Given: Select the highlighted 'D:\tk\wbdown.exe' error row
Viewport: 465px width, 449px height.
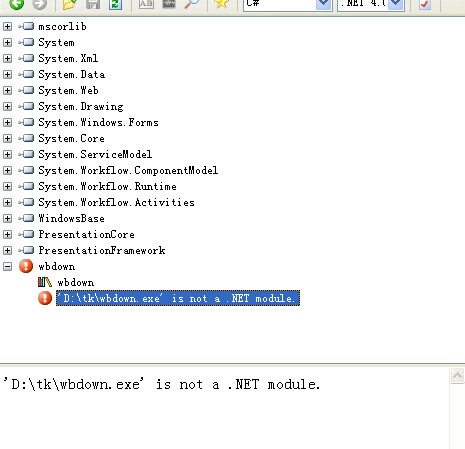Looking at the screenshot, I should coord(178,298).
